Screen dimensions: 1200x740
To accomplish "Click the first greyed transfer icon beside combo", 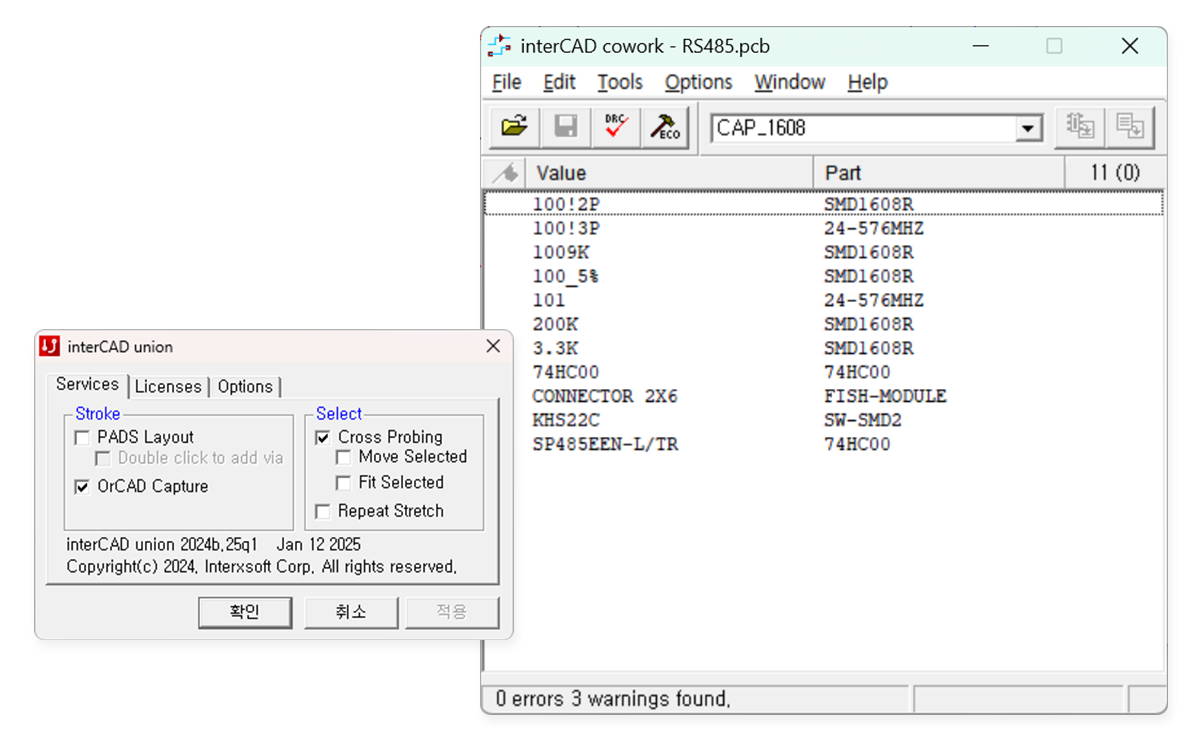I will (1079, 127).
